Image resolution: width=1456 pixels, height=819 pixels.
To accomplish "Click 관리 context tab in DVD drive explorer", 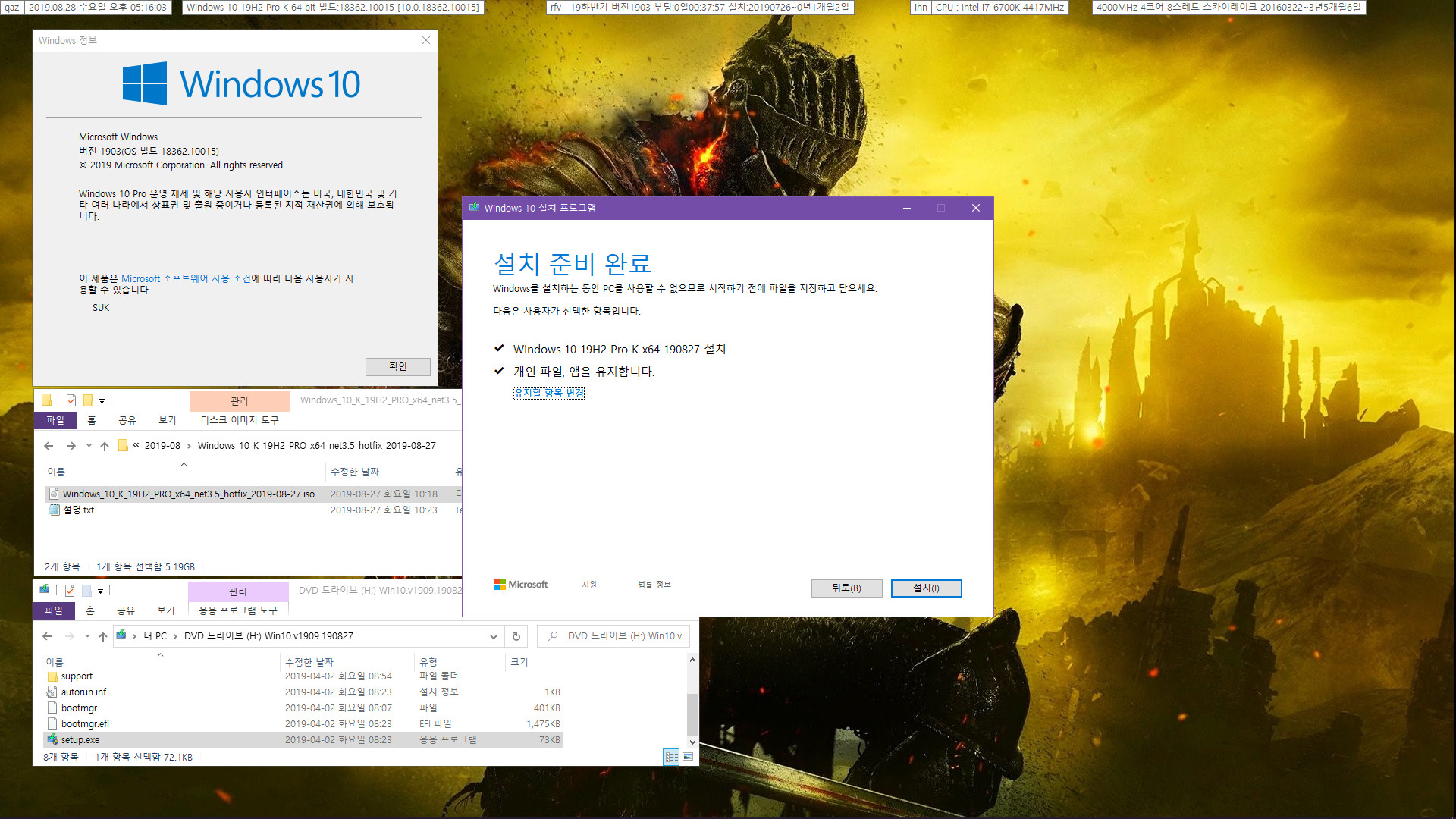I will coord(238,591).
